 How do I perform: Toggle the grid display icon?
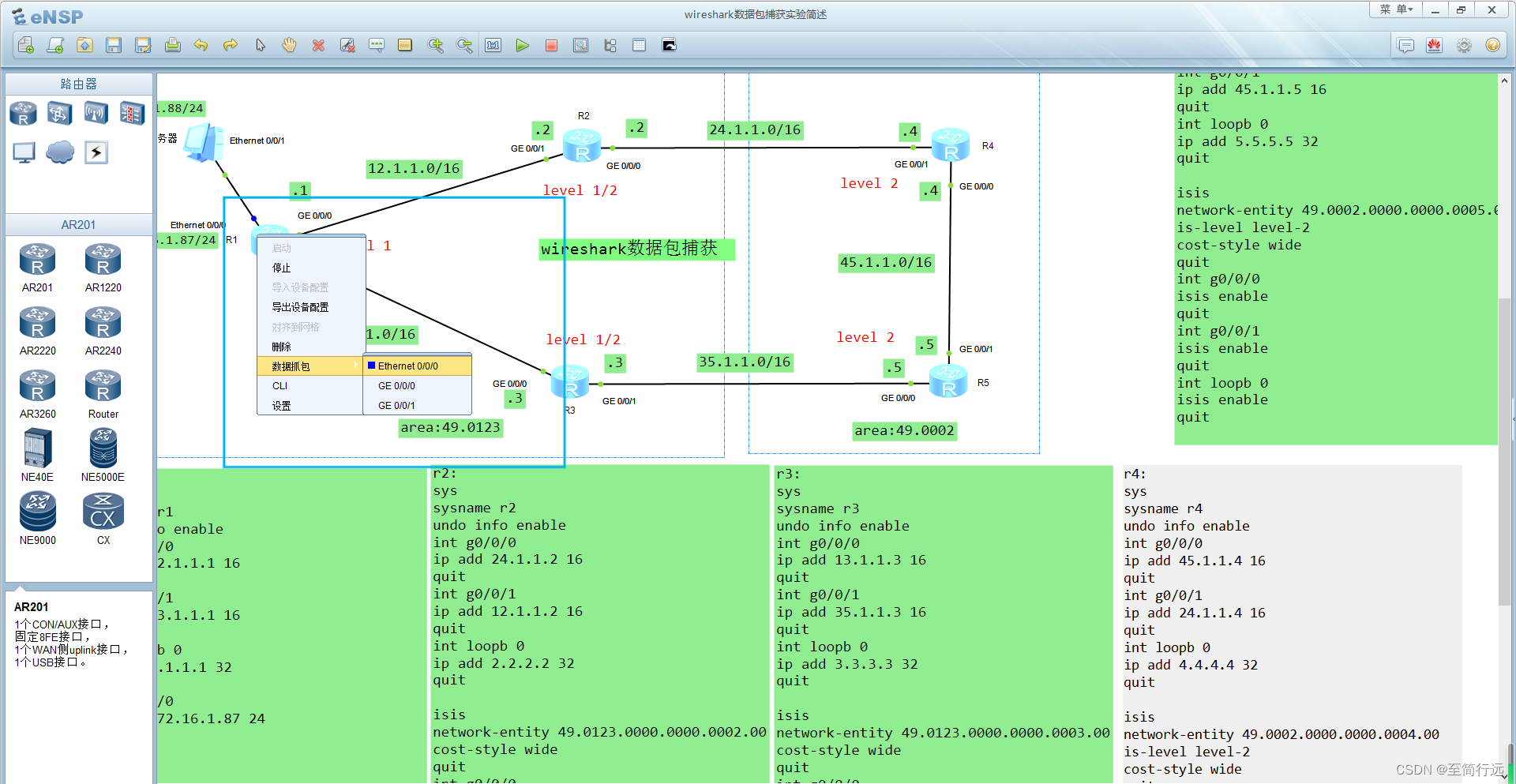tap(640, 45)
